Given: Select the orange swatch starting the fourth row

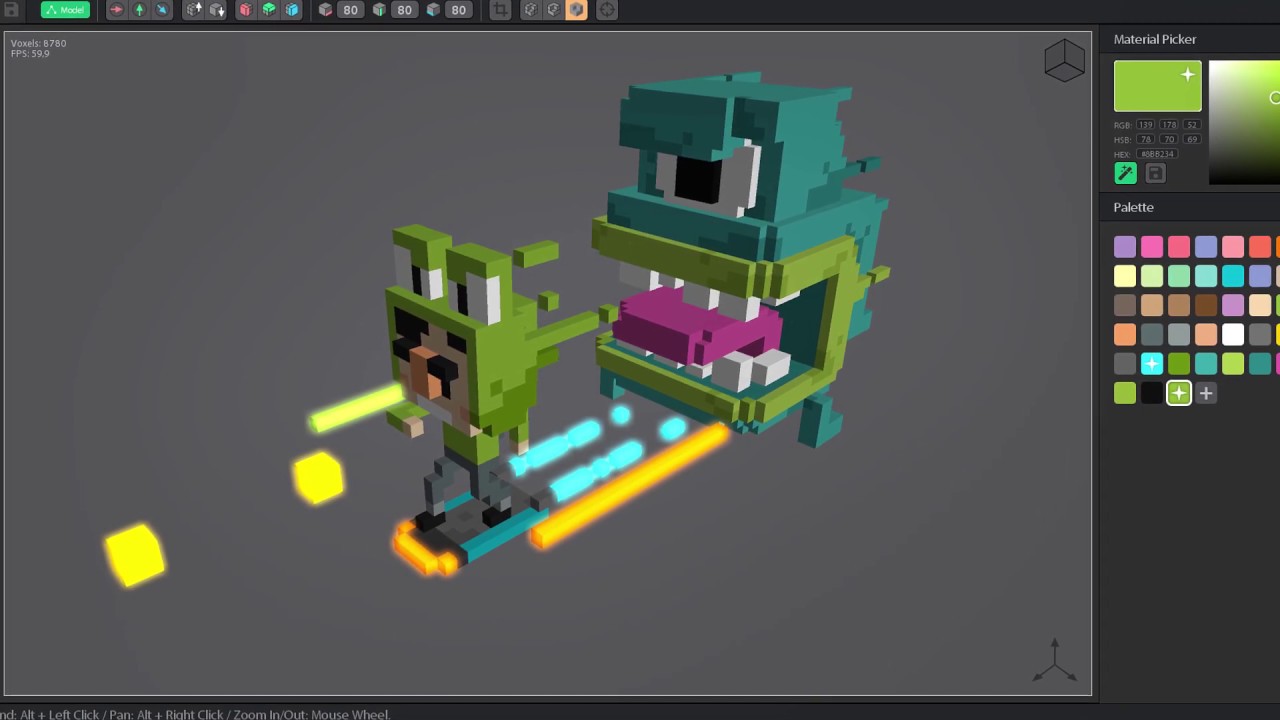Looking at the screenshot, I should tap(1125, 334).
